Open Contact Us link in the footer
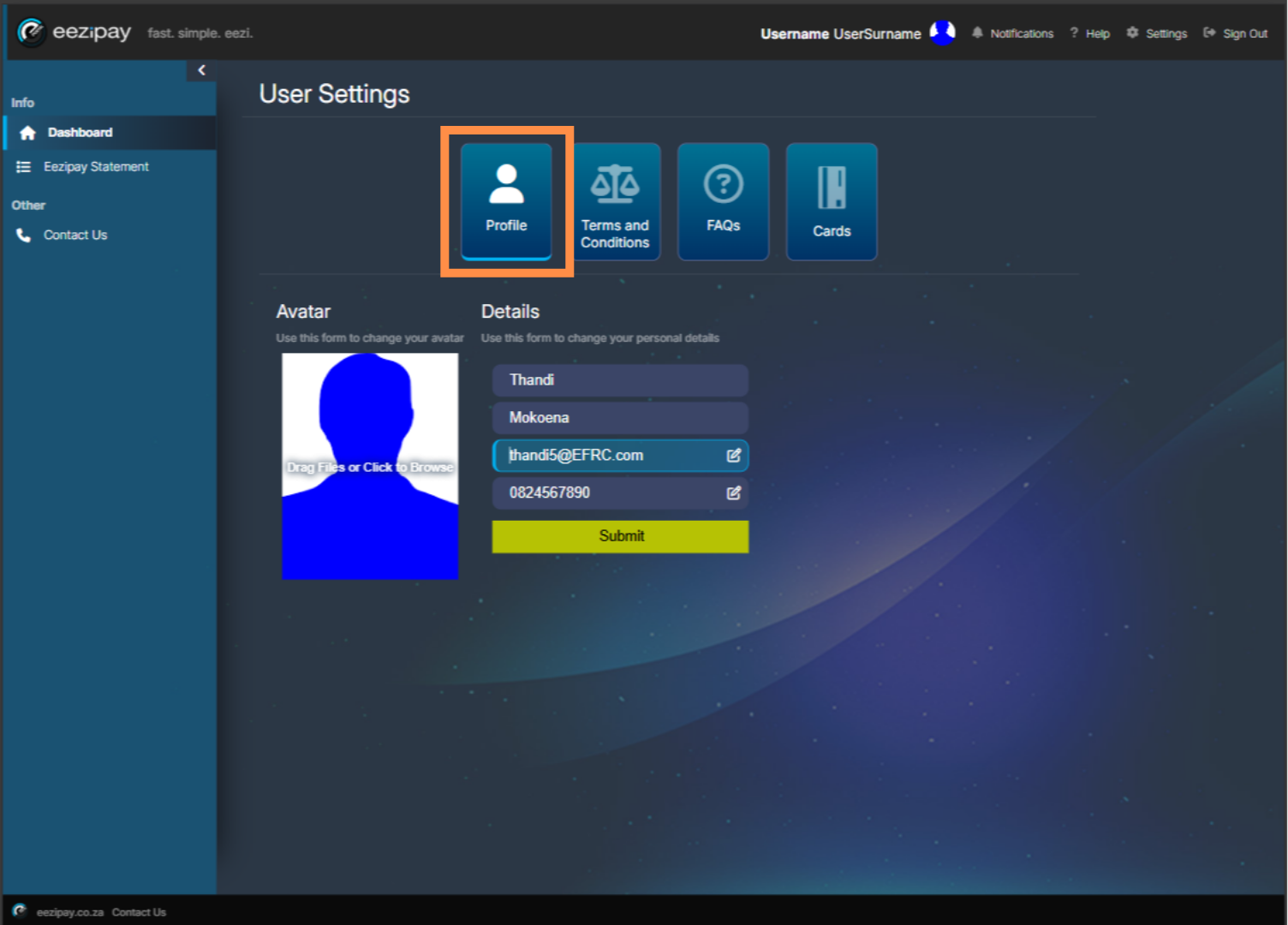The height and width of the screenshot is (925, 1288). point(139,912)
